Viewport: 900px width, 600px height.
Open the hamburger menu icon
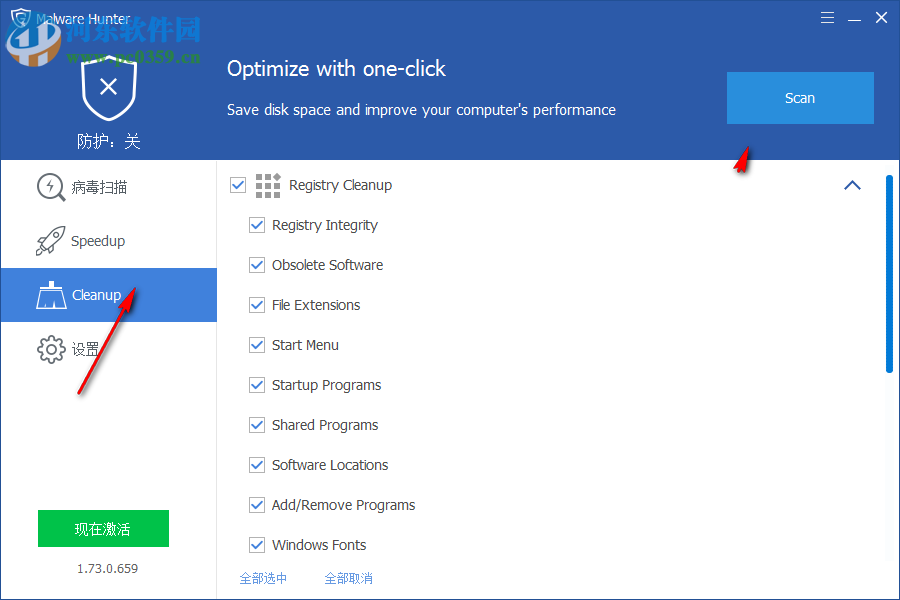pos(827,17)
